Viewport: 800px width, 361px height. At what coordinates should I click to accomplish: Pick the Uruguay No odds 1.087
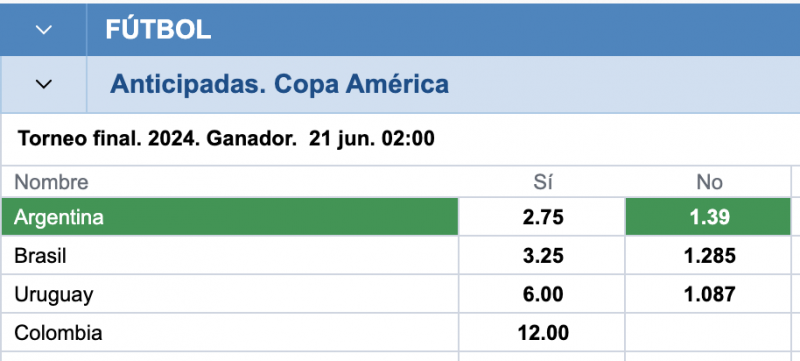click(x=708, y=294)
